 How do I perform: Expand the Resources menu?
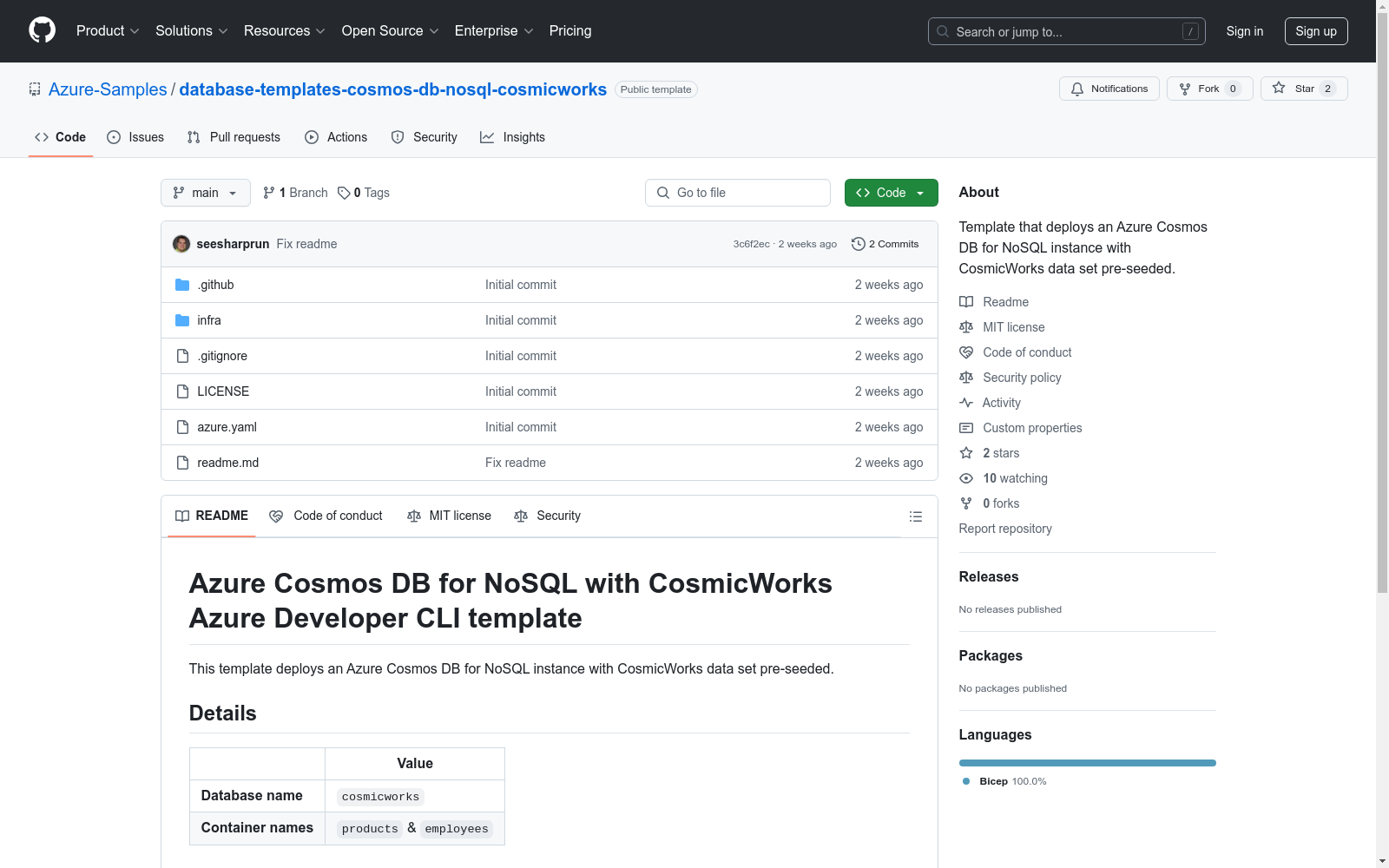(285, 31)
